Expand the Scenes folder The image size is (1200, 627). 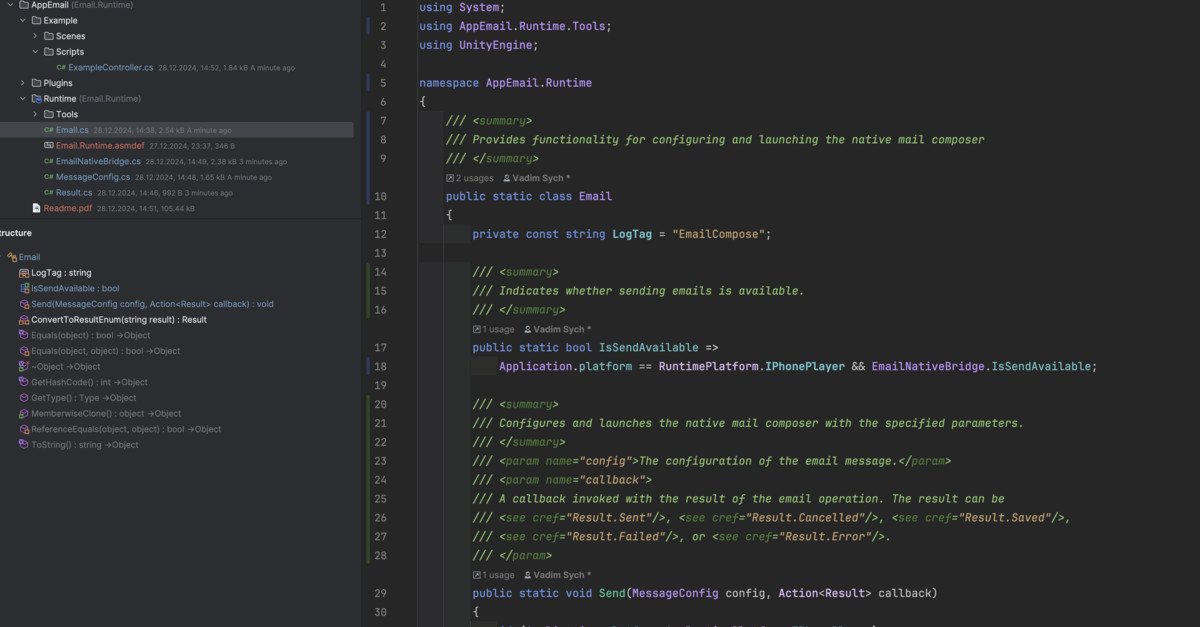click(x=35, y=36)
